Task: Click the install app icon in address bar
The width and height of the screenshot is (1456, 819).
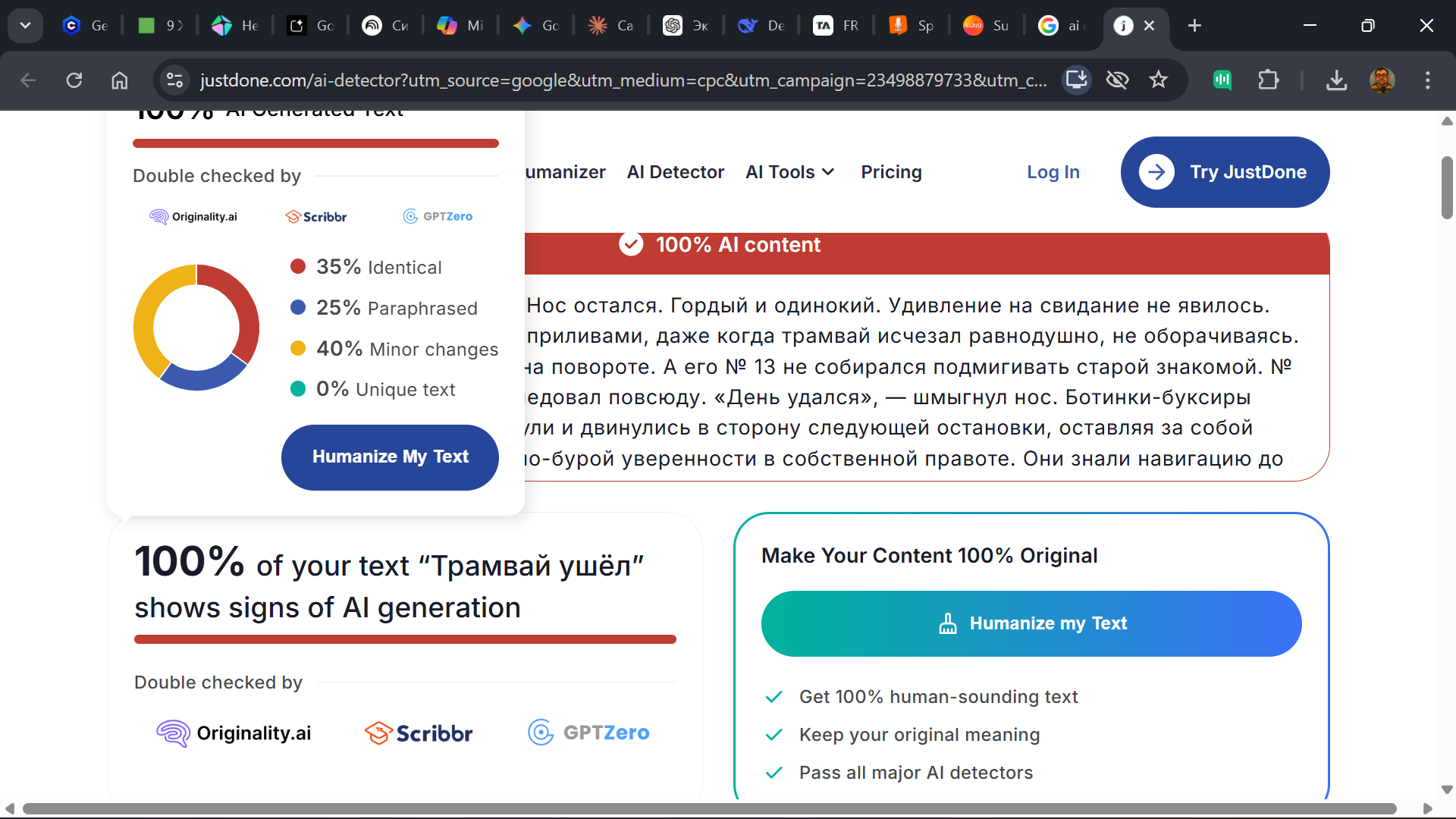Action: [x=1076, y=80]
